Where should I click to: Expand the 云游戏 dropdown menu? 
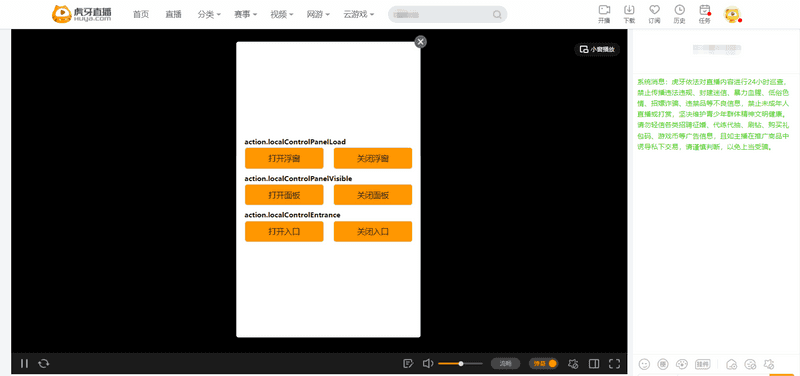pos(359,14)
